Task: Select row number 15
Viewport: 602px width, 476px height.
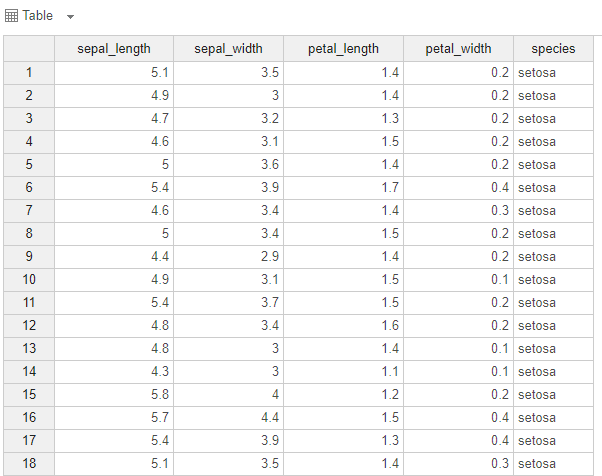Action: pos(29,394)
